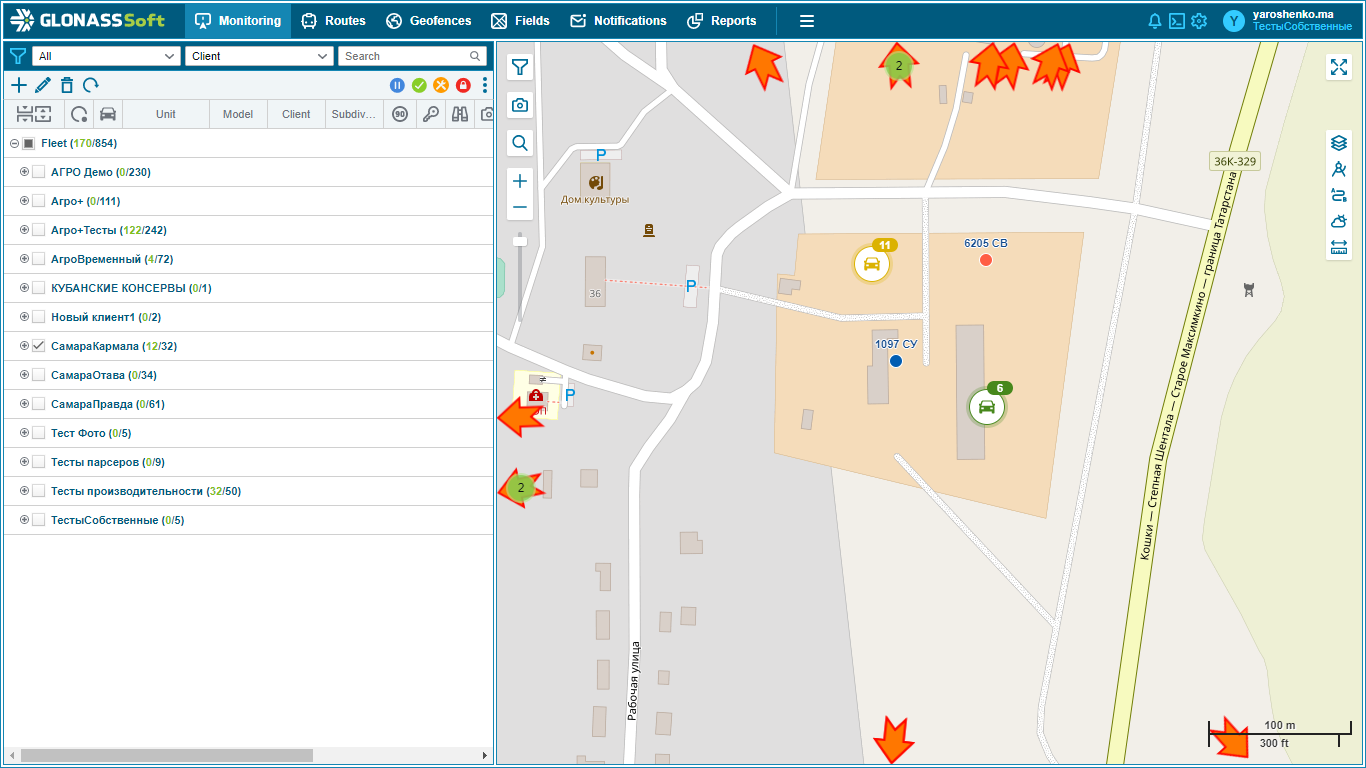Click inside the unit Search field
The image size is (1366, 768).
pyautogui.click(x=412, y=56)
